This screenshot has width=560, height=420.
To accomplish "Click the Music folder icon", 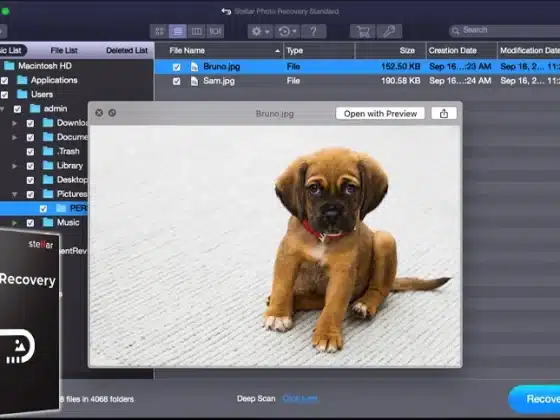I will pos(48,223).
